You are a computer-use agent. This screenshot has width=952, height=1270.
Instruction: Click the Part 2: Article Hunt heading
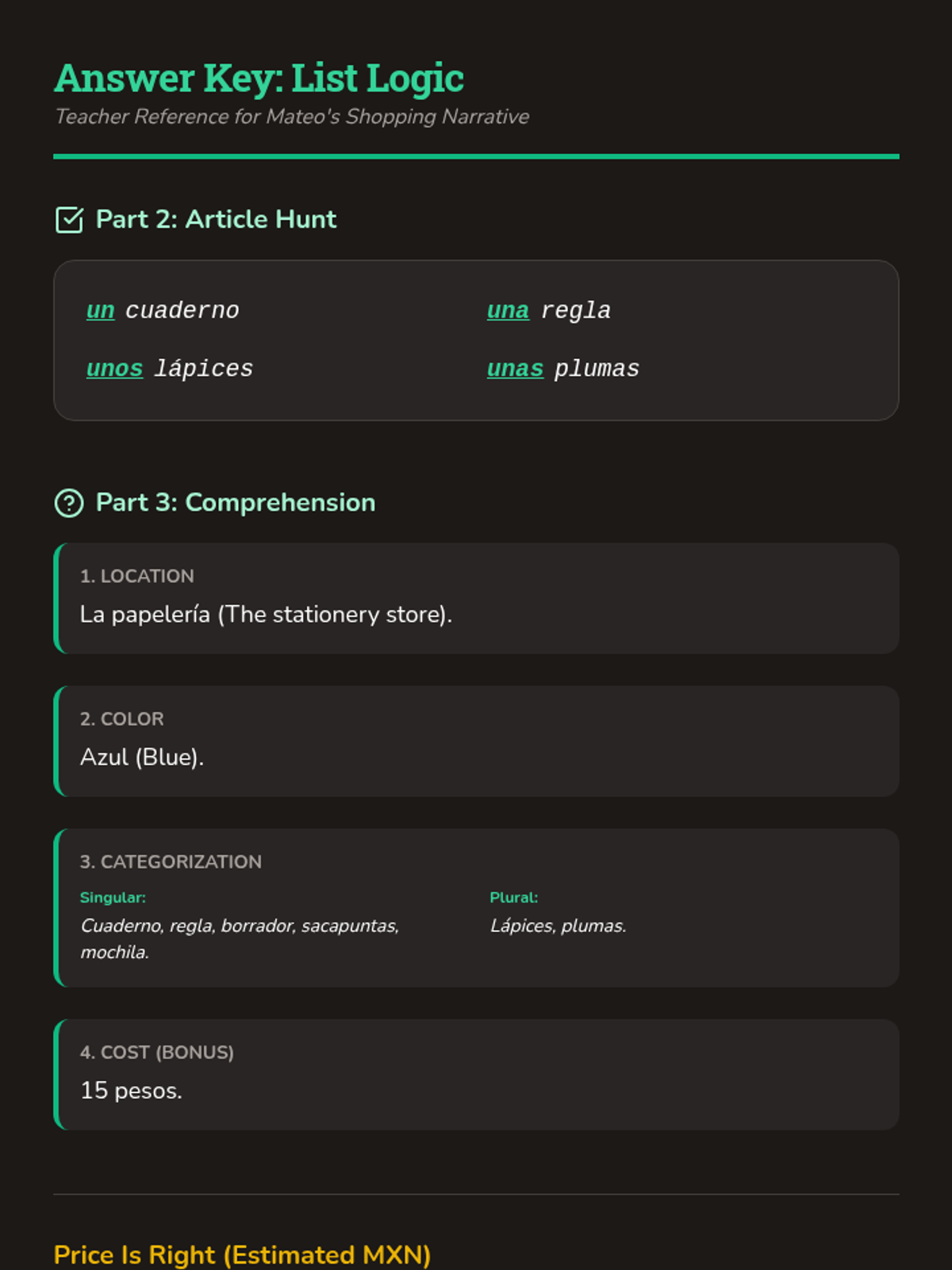click(216, 219)
